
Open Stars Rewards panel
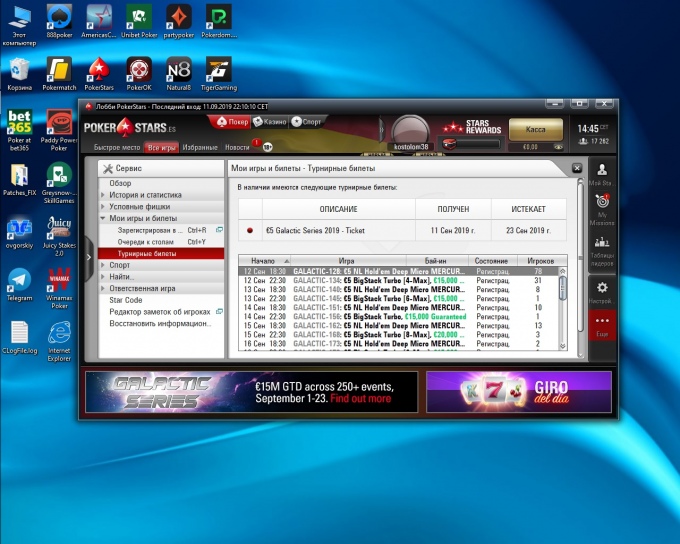point(472,127)
